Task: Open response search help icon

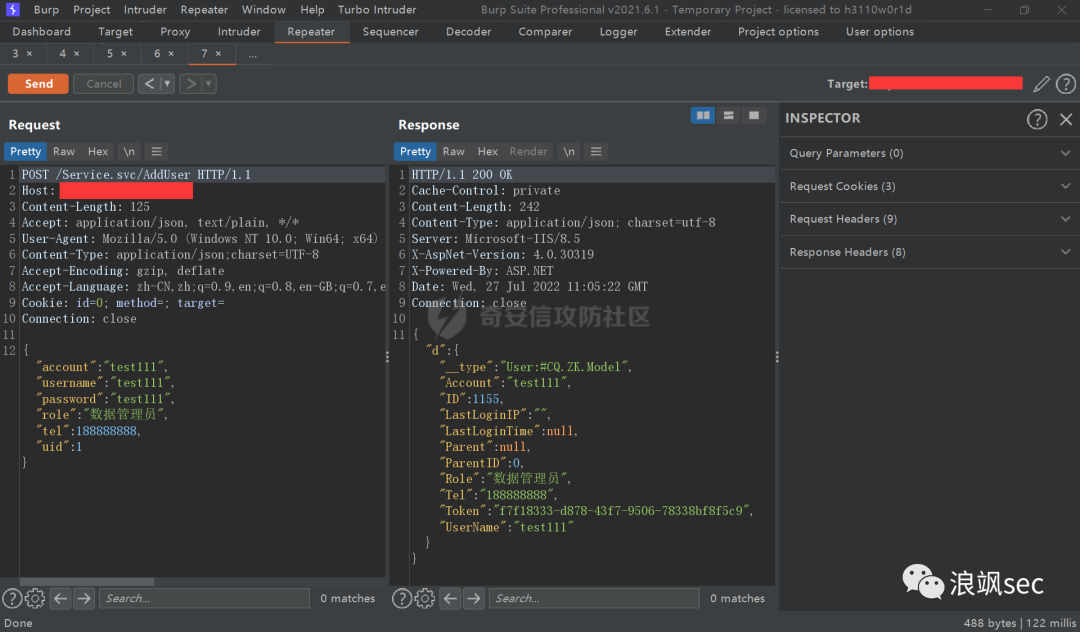Action: click(402, 598)
